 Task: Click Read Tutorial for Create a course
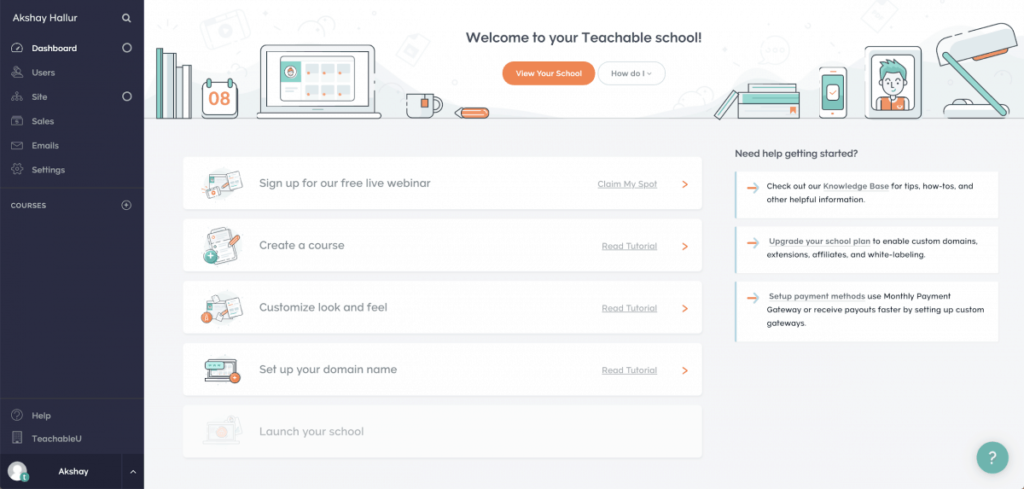point(630,246)
